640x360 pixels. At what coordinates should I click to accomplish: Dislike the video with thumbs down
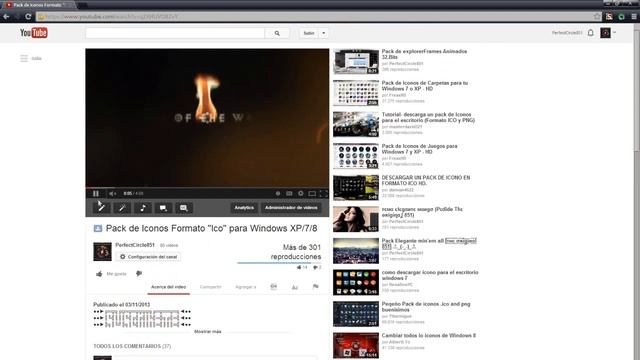coord(139,273)
